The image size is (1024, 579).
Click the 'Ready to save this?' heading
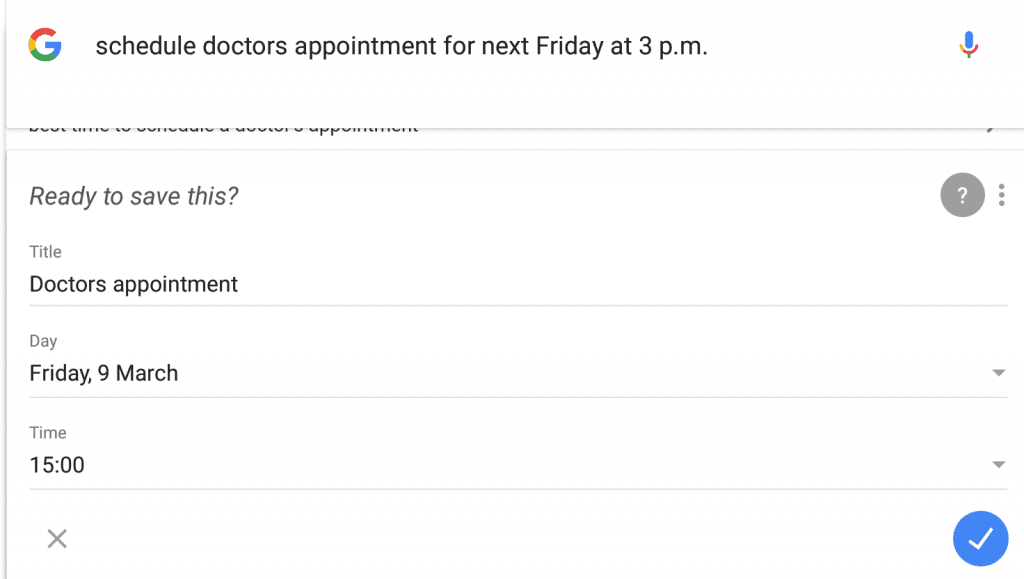[134, 196]
